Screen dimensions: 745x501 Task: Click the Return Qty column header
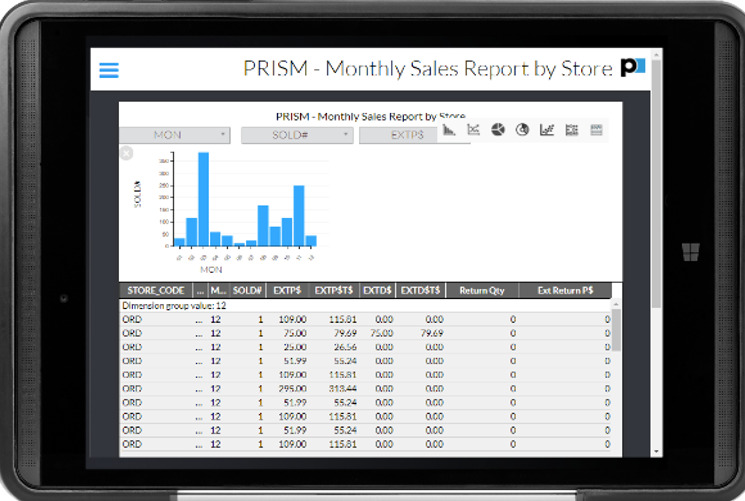point(482,290)
